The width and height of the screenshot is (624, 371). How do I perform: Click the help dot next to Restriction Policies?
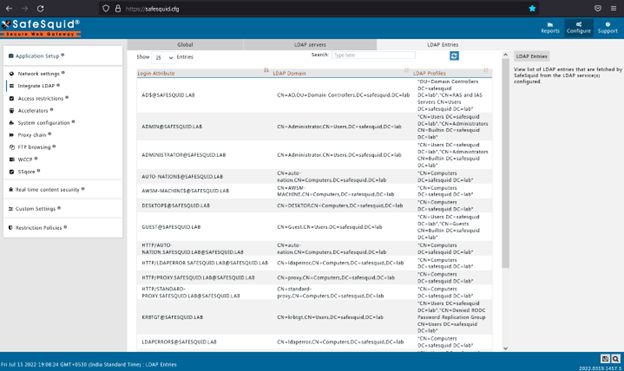[x=65, y=227]
